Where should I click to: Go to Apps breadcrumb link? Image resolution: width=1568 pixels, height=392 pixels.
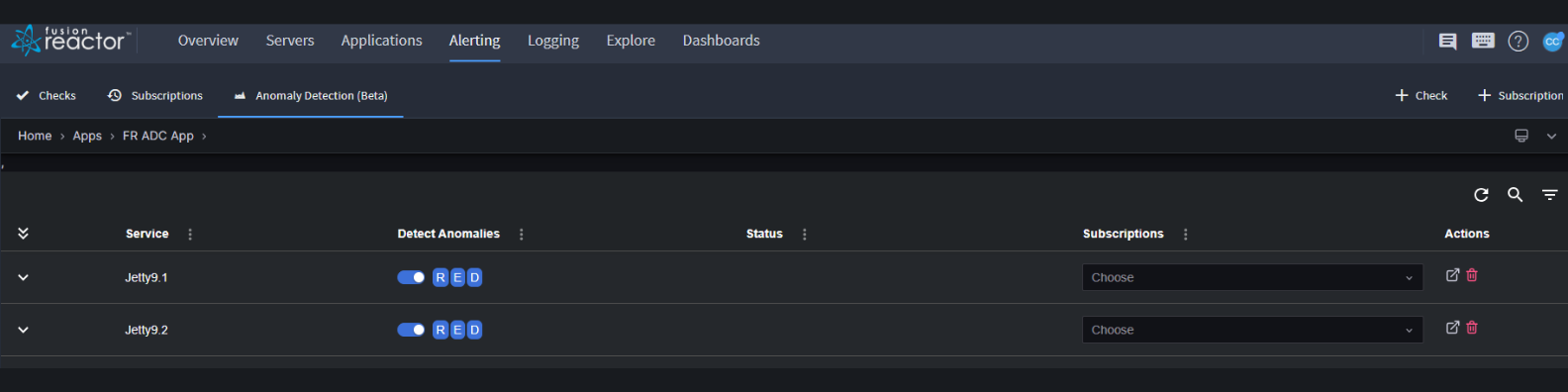click(87, 136)
